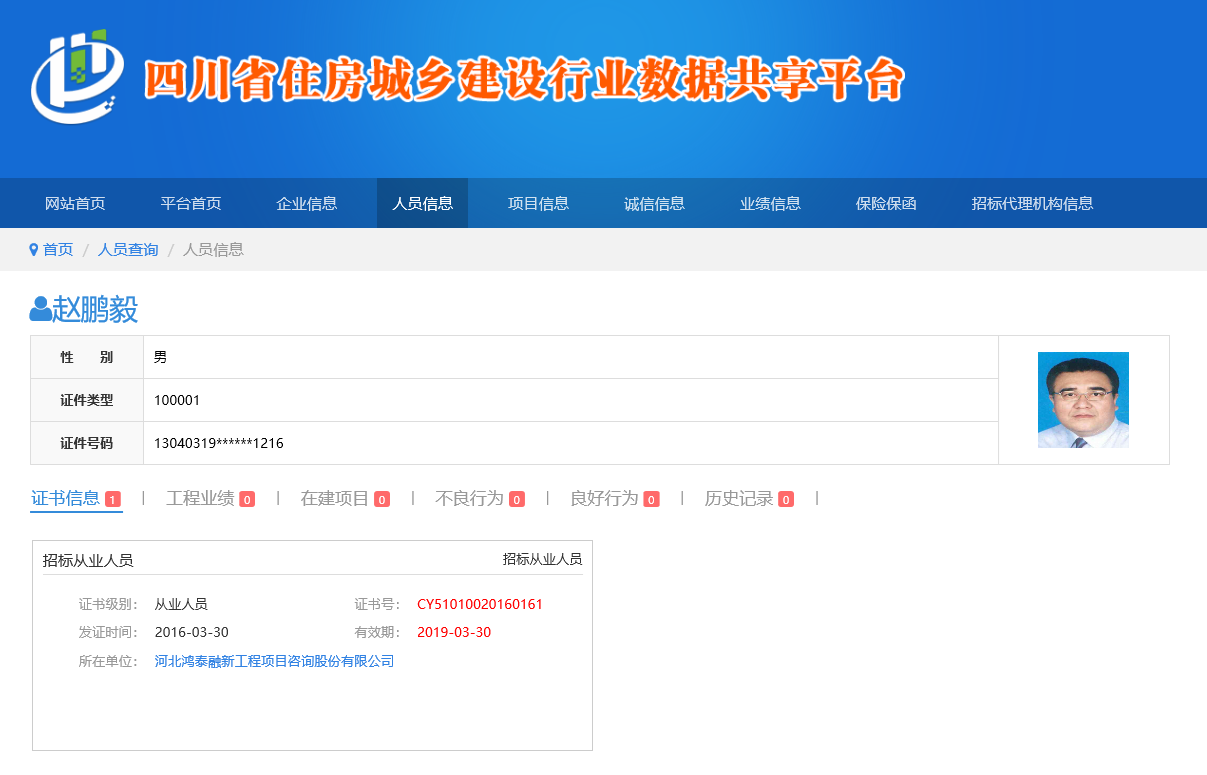Navigate to 诚信信息 in the top menu
Viewport: 1207px width, 775px height.
tap(654, 203)
